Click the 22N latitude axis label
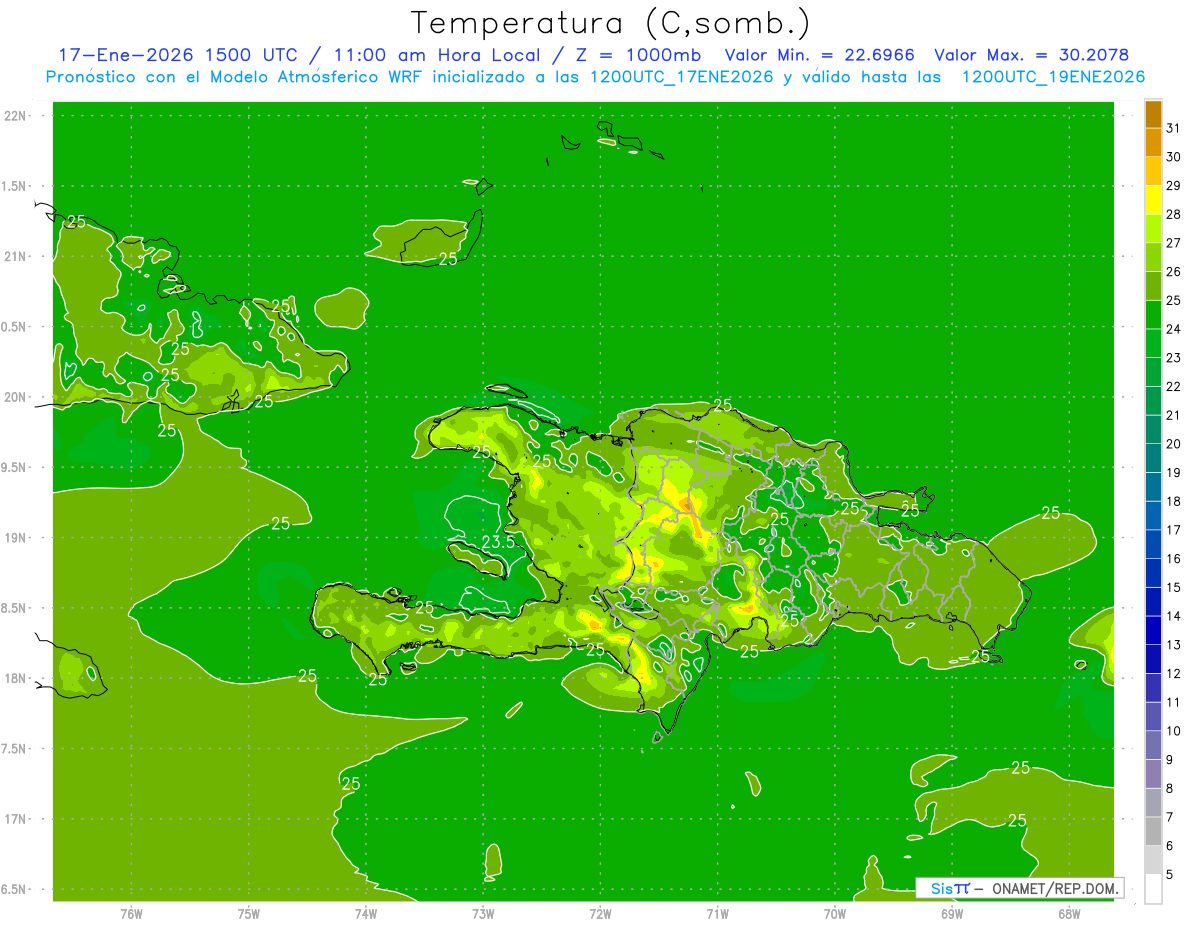Screen dimensions: 1200x927 coord(17,116)
